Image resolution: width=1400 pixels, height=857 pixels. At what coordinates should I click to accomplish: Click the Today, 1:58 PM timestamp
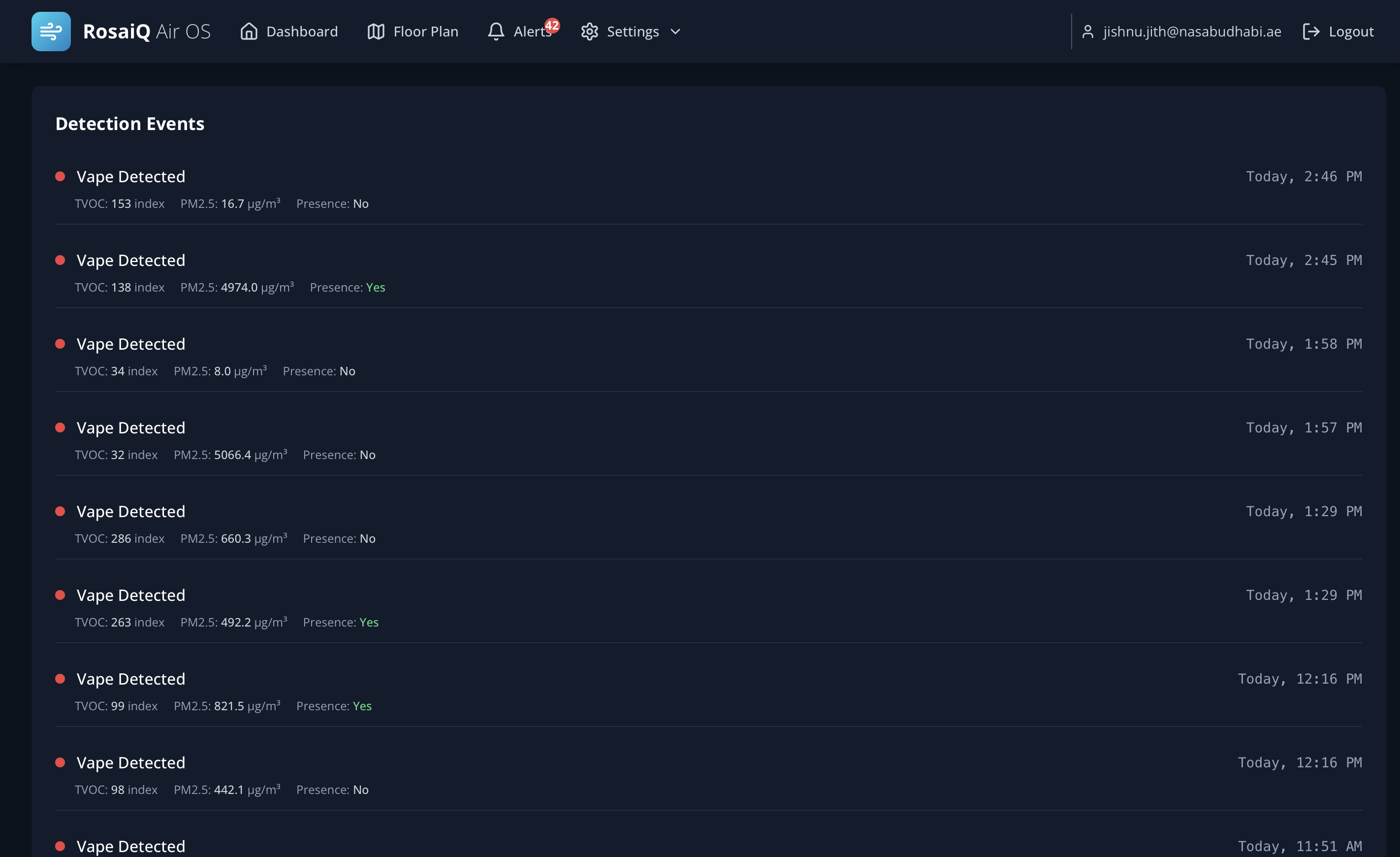1305,344
